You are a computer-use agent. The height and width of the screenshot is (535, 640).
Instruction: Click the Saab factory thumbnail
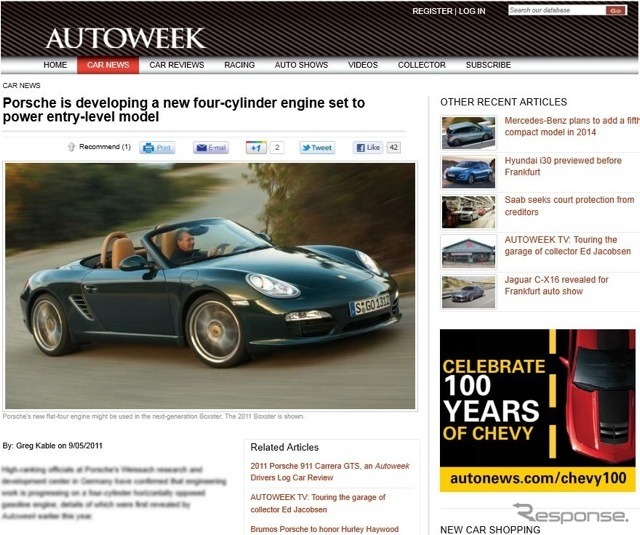469,212
